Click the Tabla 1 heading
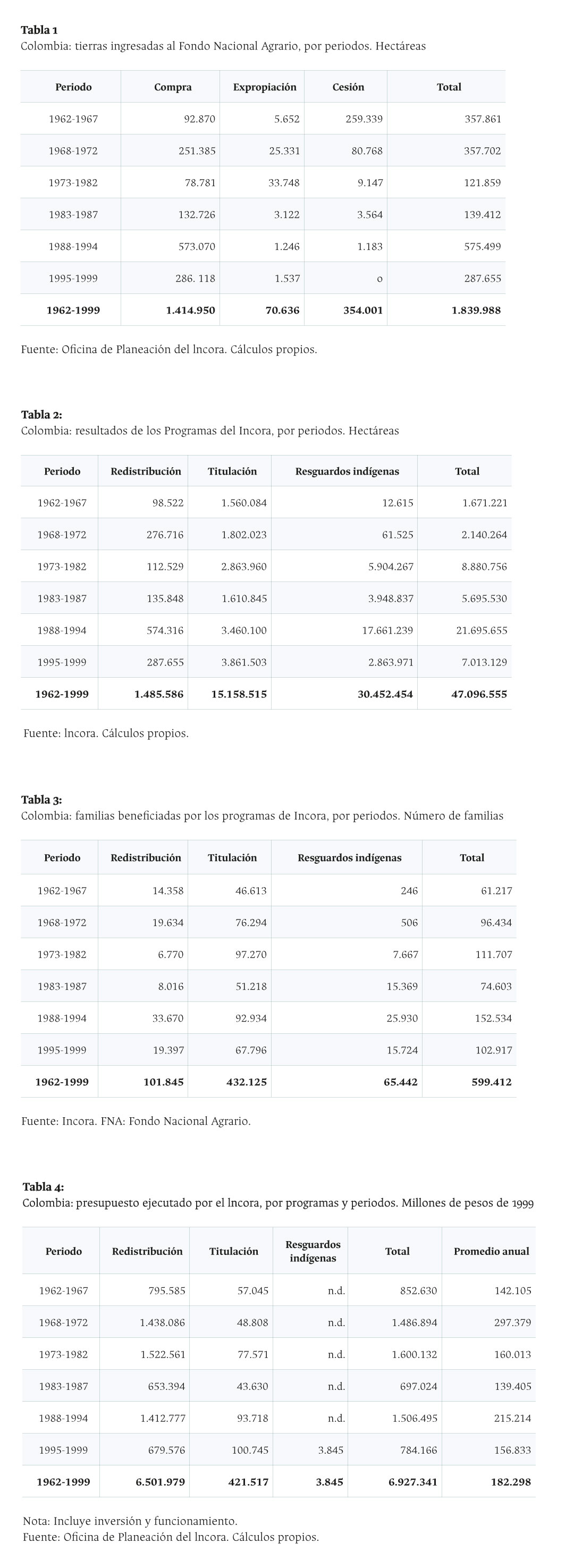Viewport: 574px width, 1568px height. point(39,30)
